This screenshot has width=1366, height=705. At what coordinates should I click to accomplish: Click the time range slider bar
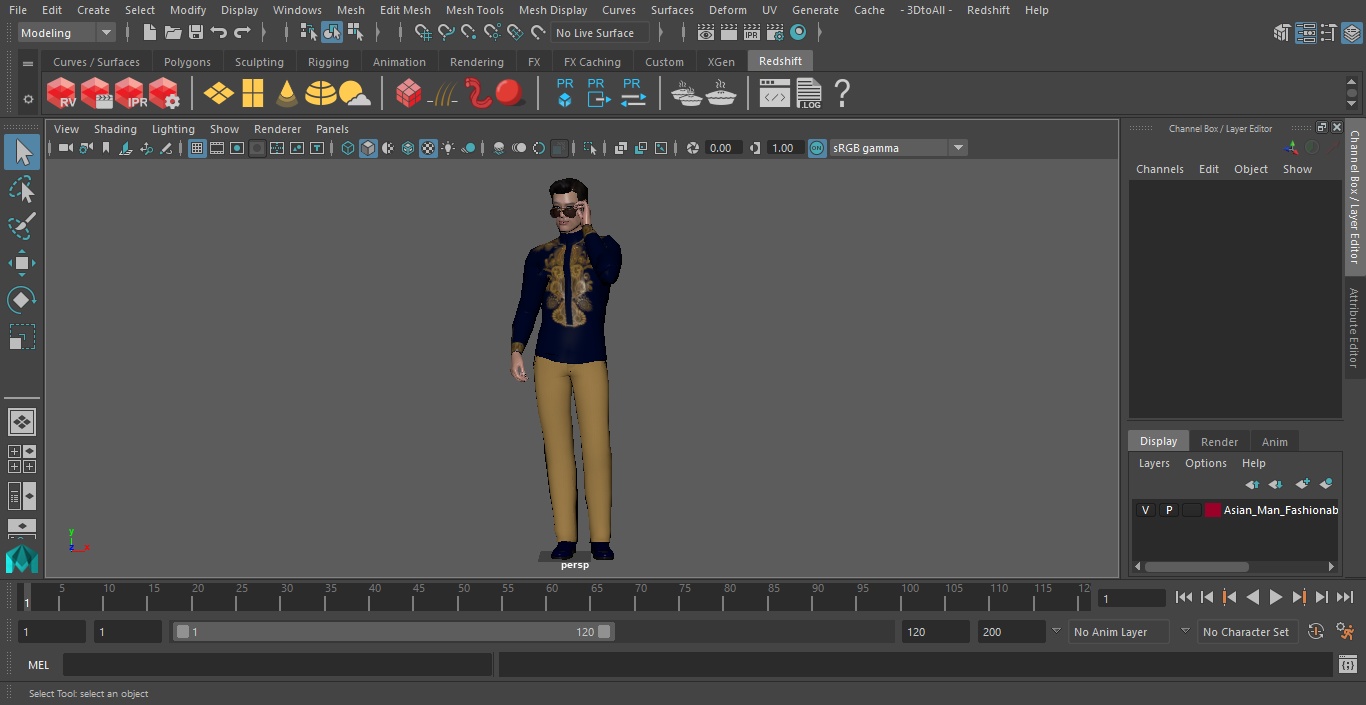point(393,632)
